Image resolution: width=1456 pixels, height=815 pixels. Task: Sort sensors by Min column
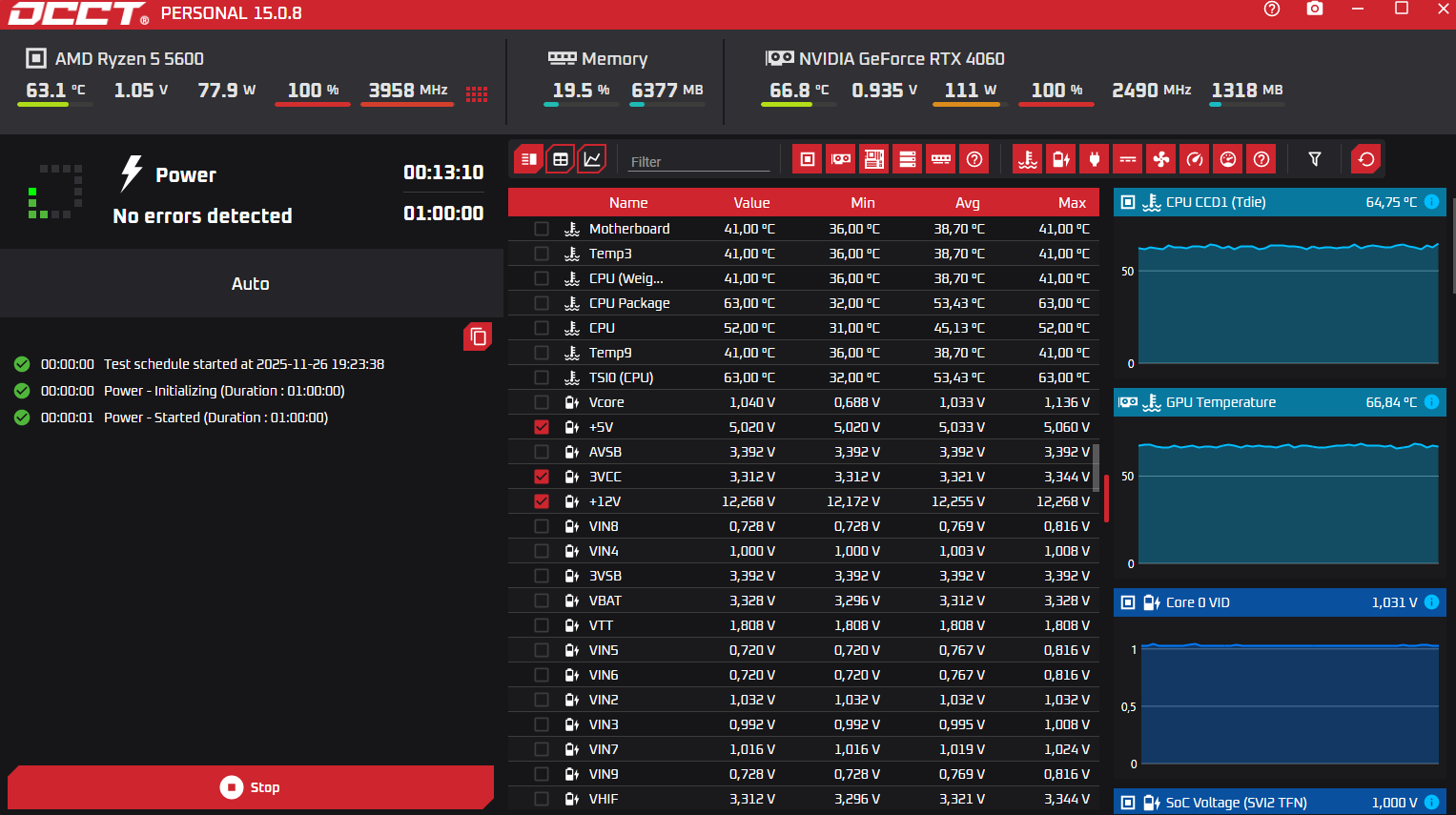click(863, 203)
